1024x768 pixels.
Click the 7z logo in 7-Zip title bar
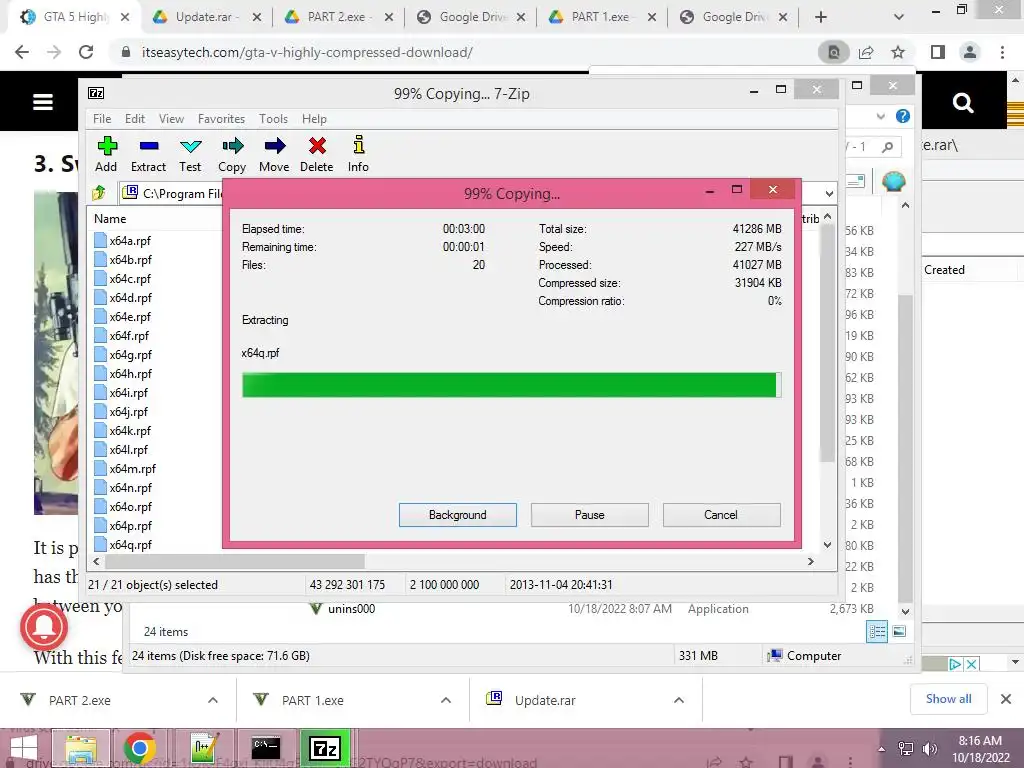(96, 93)
